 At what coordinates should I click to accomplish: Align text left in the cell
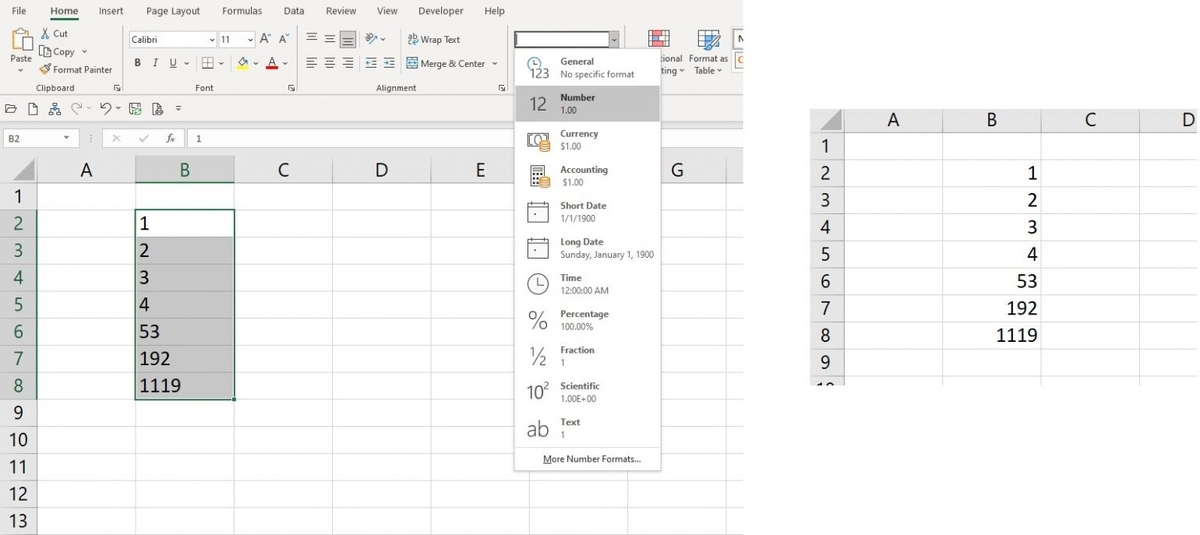(x=312, y=63)
